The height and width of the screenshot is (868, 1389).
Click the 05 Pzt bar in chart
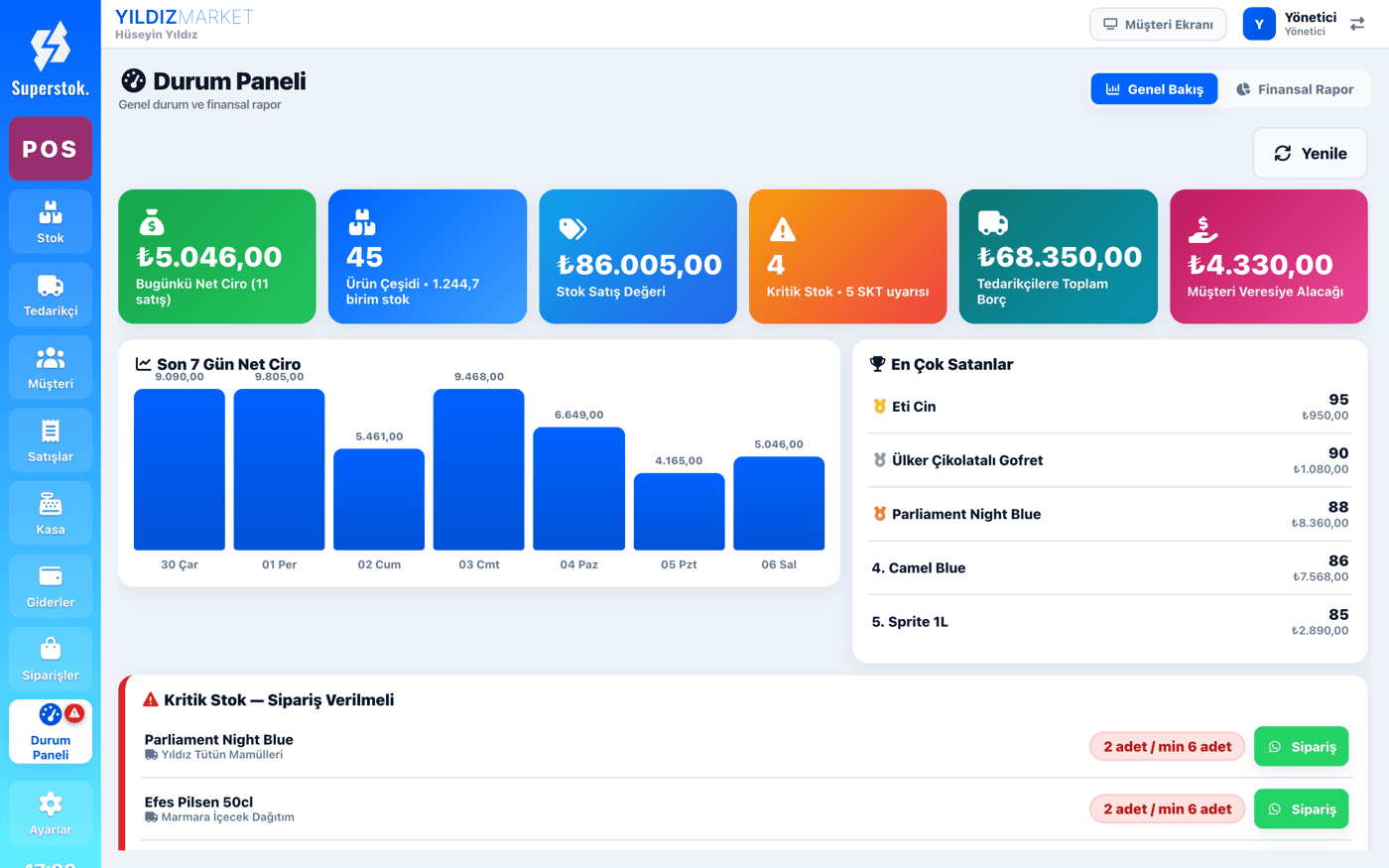[679, 512]
